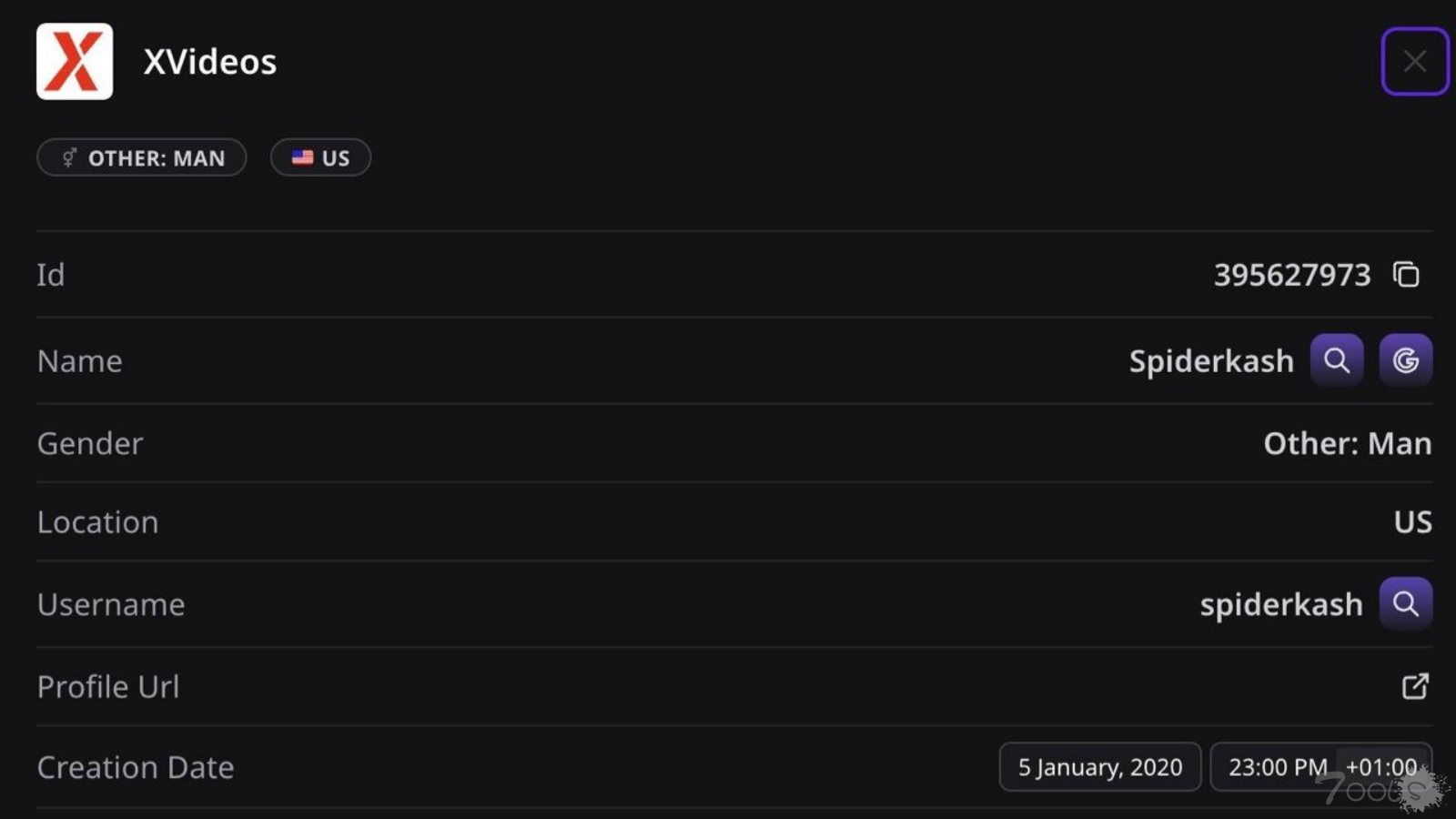Click the US value in Location row
The image size is (1456, 819).
[x=1412, y=522]
